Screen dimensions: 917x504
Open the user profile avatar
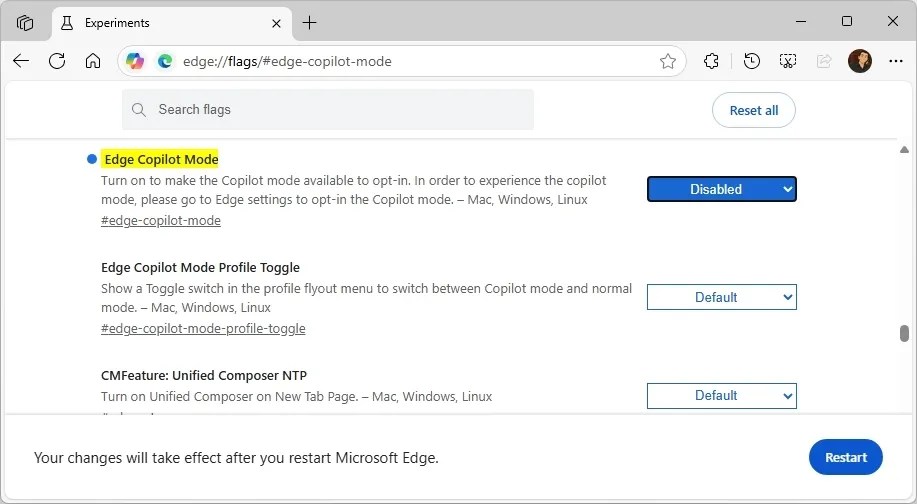859,61
